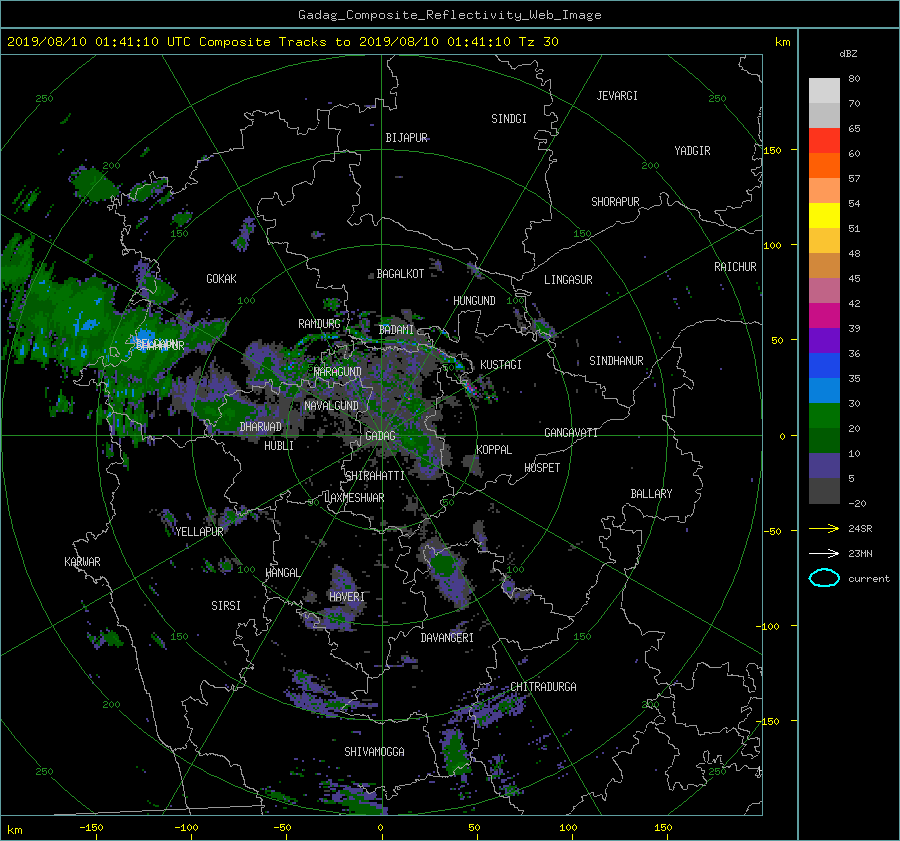Click the GOKAK city label

click(x=221, y=279)
